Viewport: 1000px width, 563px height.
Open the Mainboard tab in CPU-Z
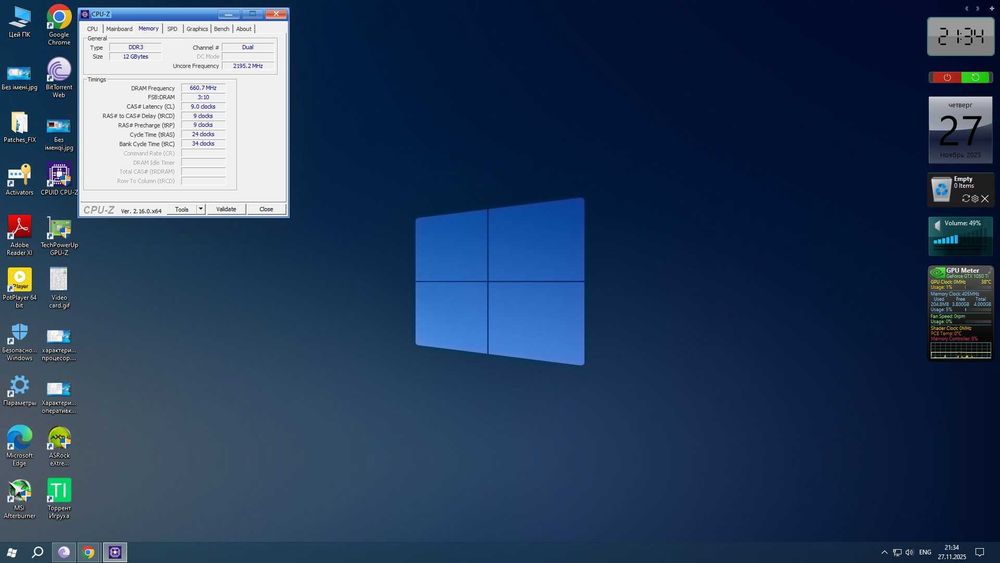coord(119,29)
